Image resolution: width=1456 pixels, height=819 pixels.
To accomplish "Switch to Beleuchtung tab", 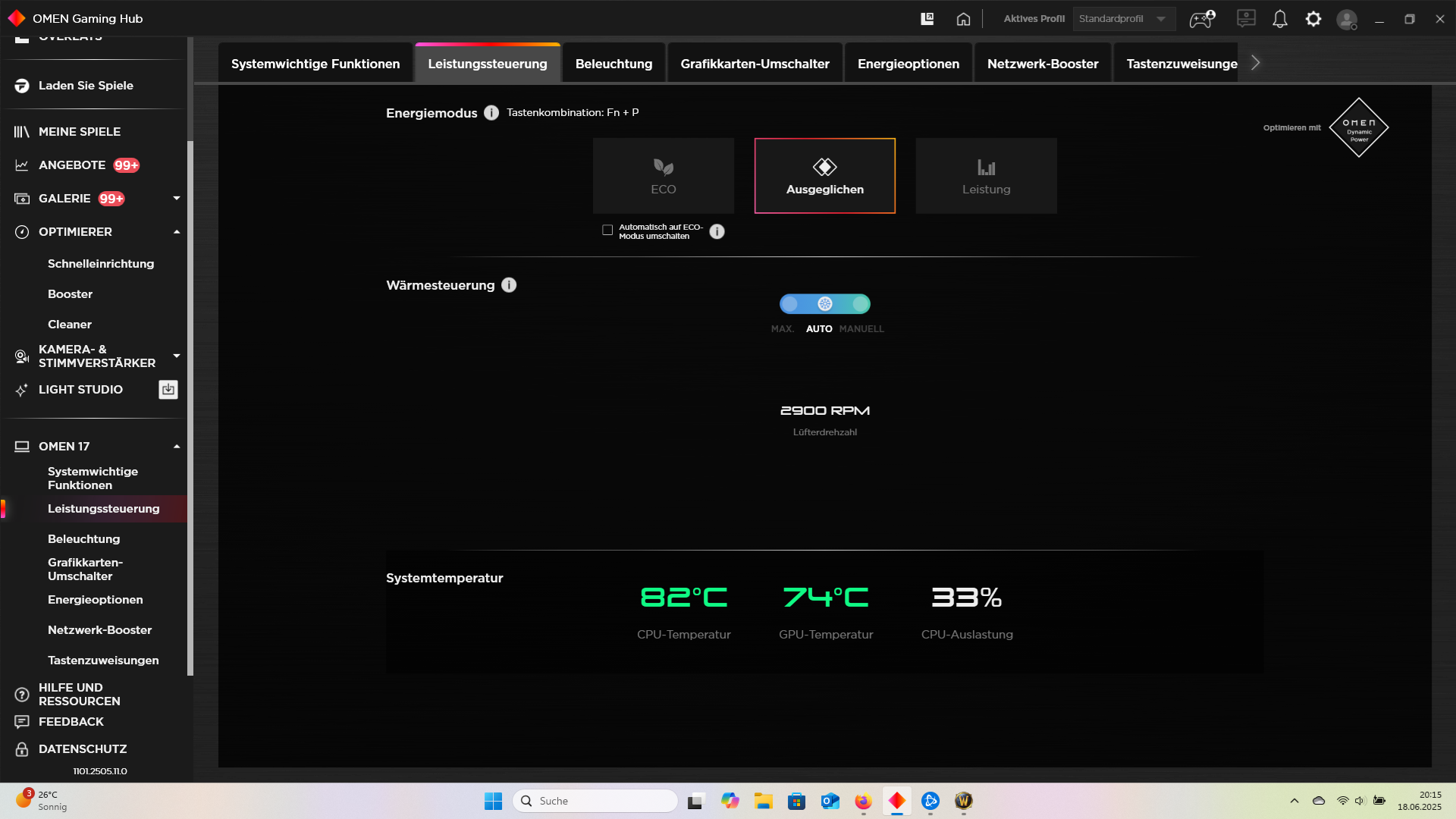I will [x=613, y=64].
